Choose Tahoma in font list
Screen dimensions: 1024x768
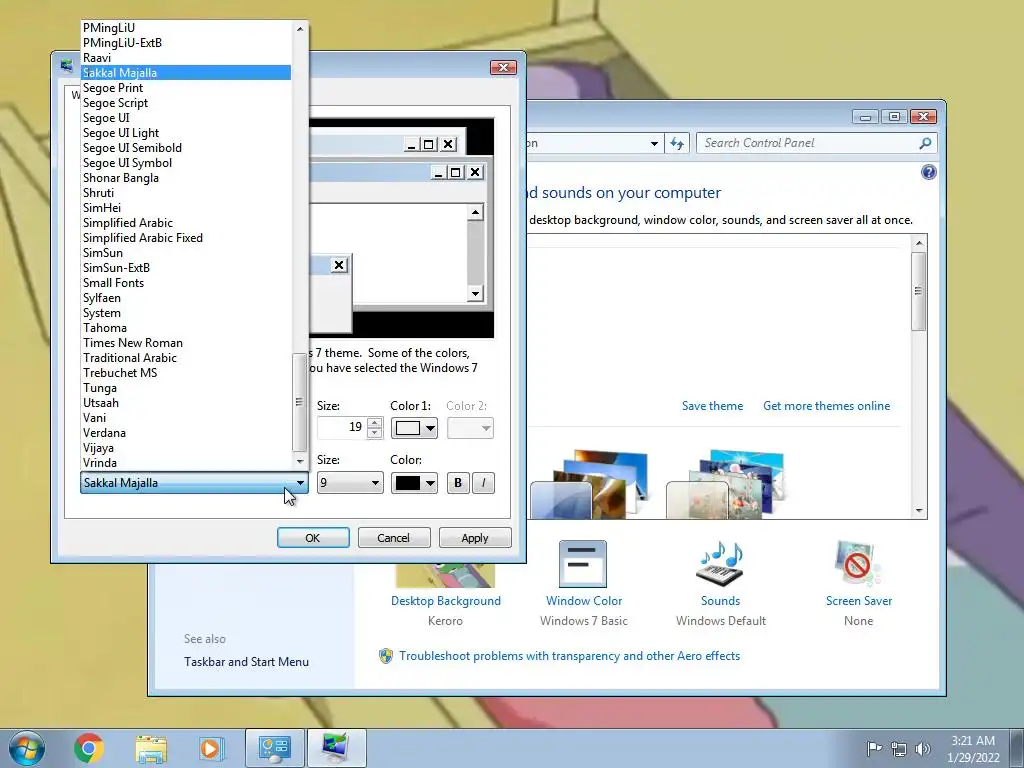[185, 328]
